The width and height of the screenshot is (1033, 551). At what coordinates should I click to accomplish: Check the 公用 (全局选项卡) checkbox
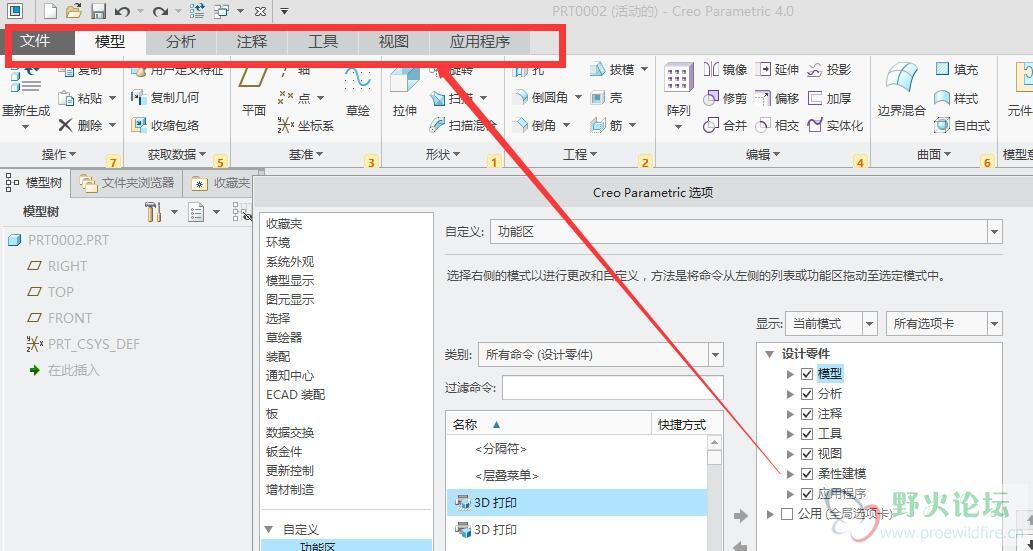coord(787,513)
